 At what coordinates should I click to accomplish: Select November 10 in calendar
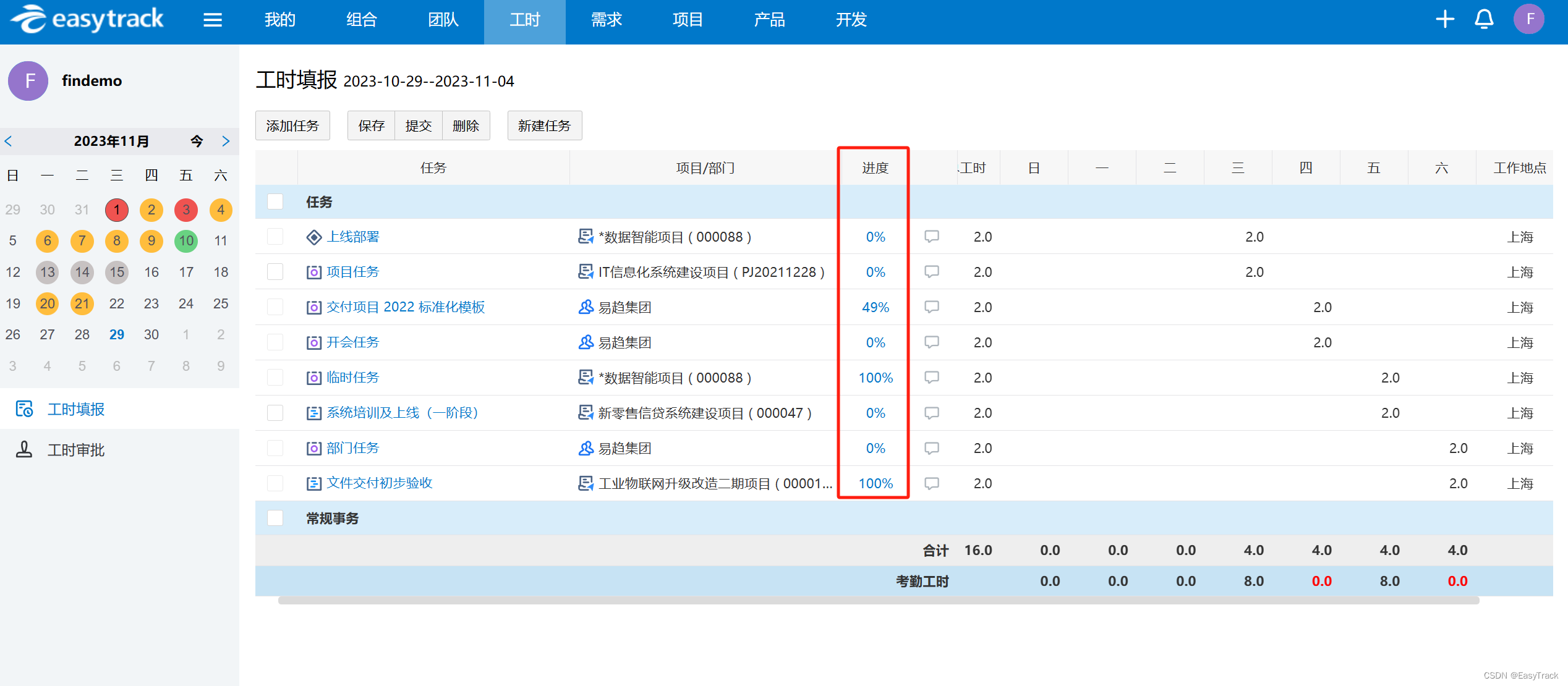(186, 240)
